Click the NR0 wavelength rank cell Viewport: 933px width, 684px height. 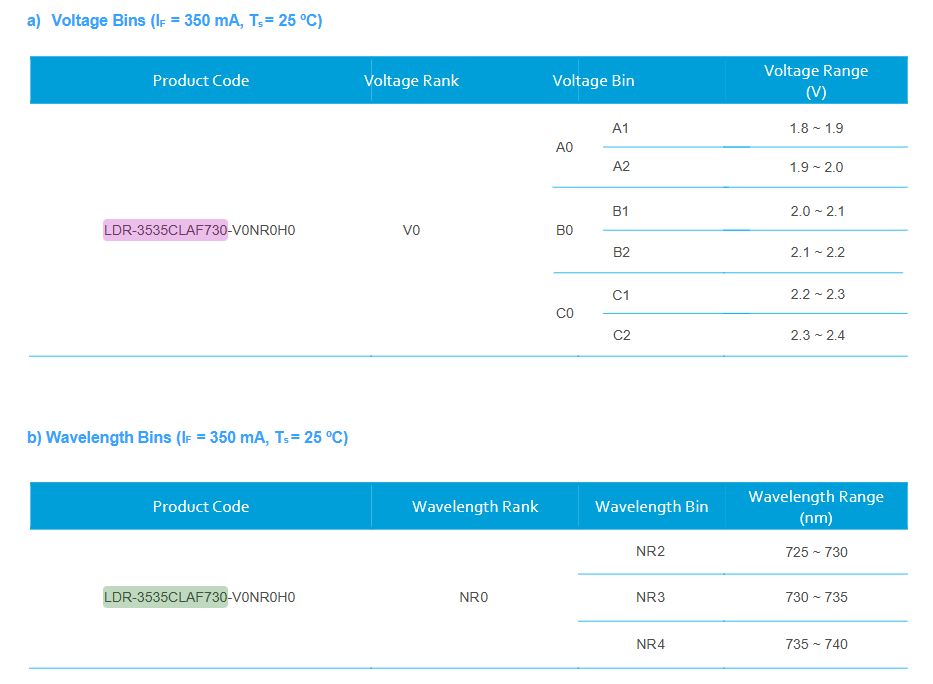click(x=474, y=597)
